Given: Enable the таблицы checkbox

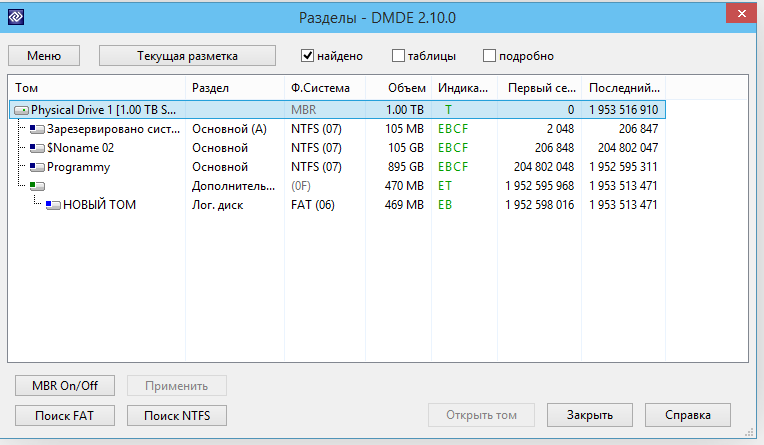Looking at the screenshot, I should pyautogui.click(x=398, y=56).
